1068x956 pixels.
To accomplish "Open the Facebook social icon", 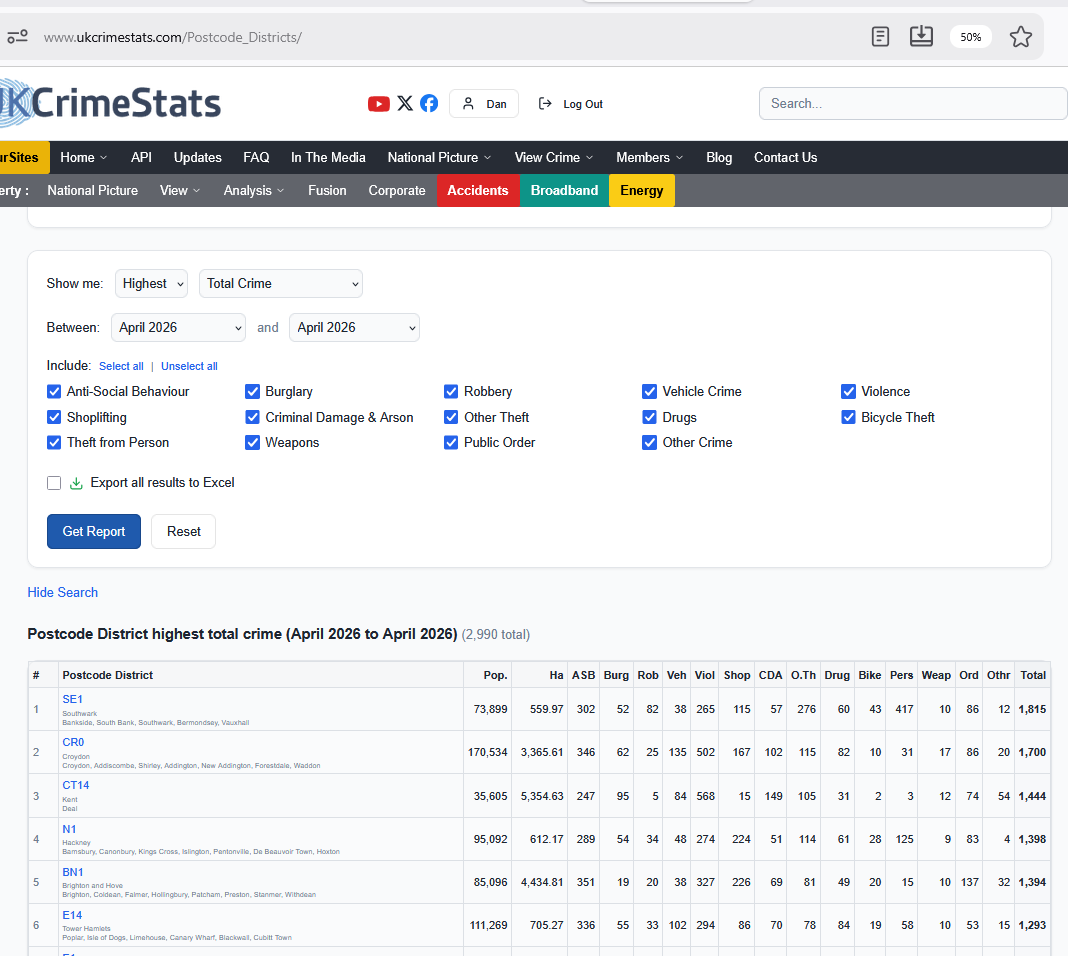I will 429,103.
